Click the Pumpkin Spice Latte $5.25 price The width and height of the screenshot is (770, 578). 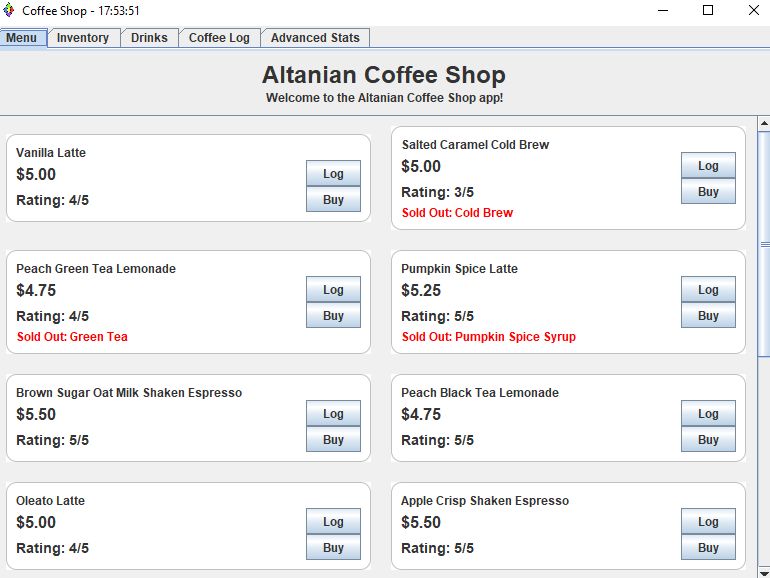pyautogui.click(x=421, y=290)
